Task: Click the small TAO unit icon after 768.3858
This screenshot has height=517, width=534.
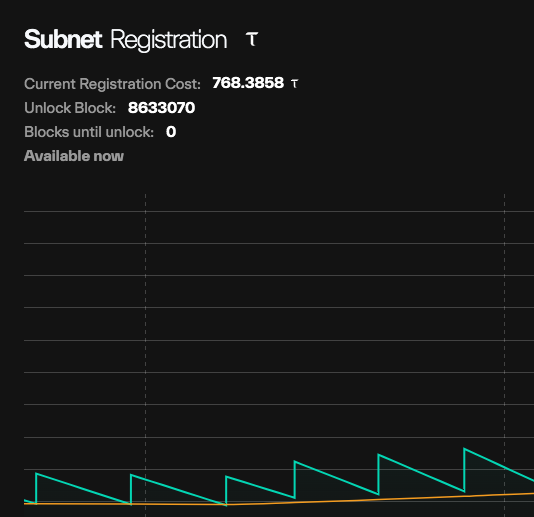Action: [x=295, y=83]
